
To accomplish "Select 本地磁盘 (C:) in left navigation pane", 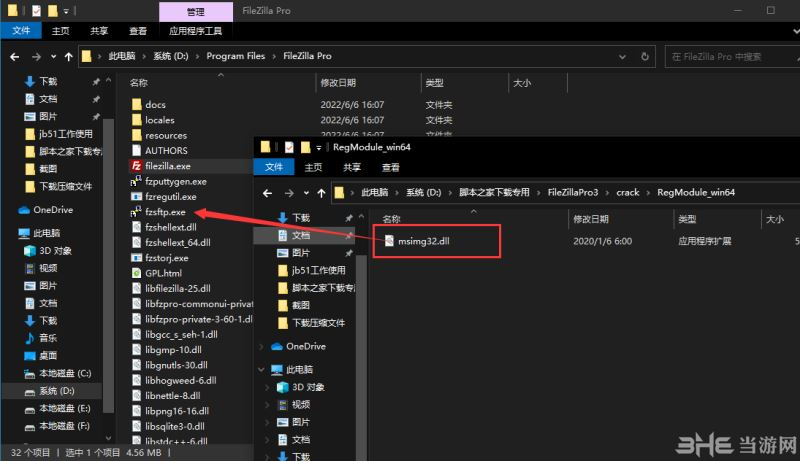I will coord(65,373).
